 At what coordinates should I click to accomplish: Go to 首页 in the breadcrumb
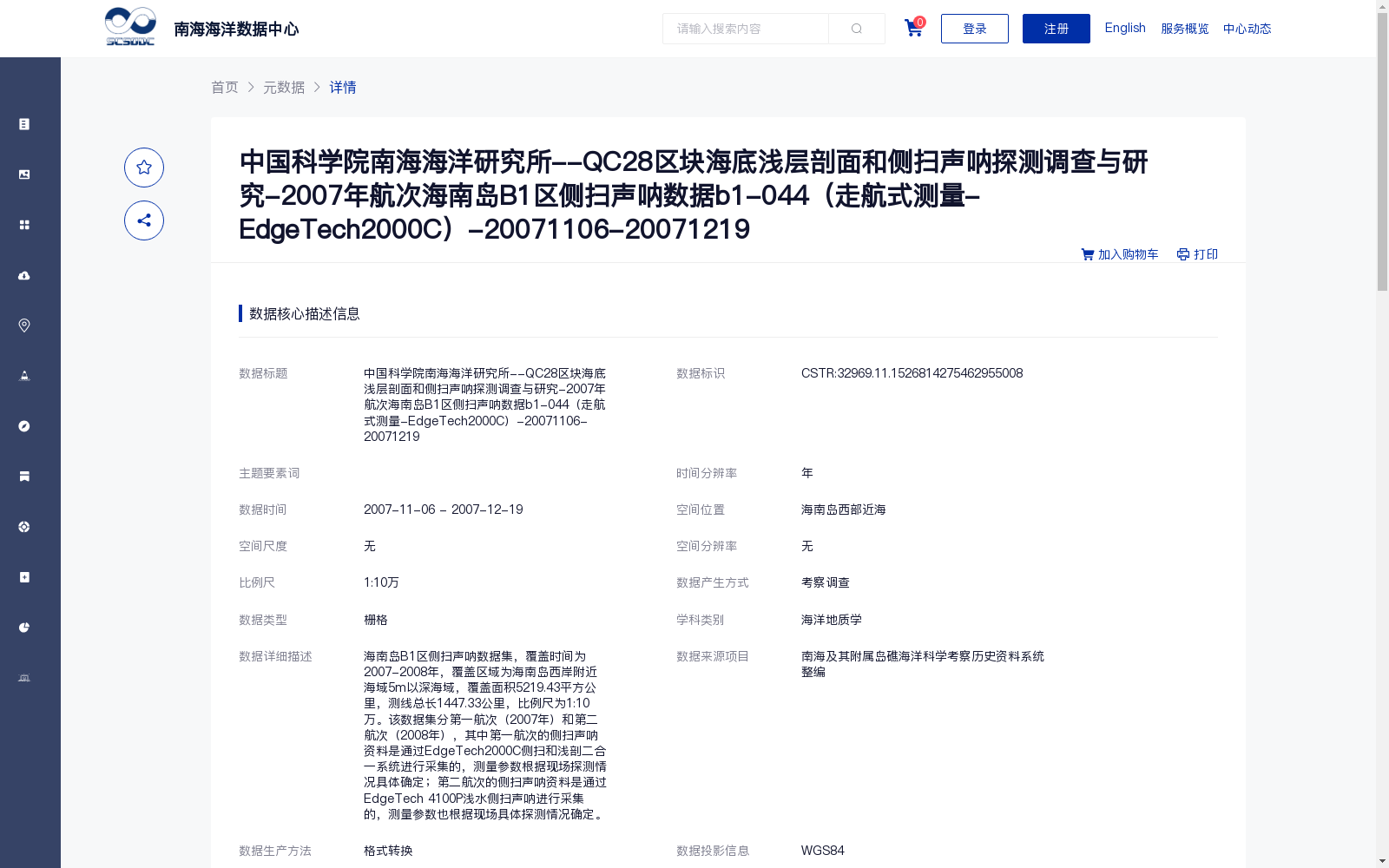[x=225, y=87]
